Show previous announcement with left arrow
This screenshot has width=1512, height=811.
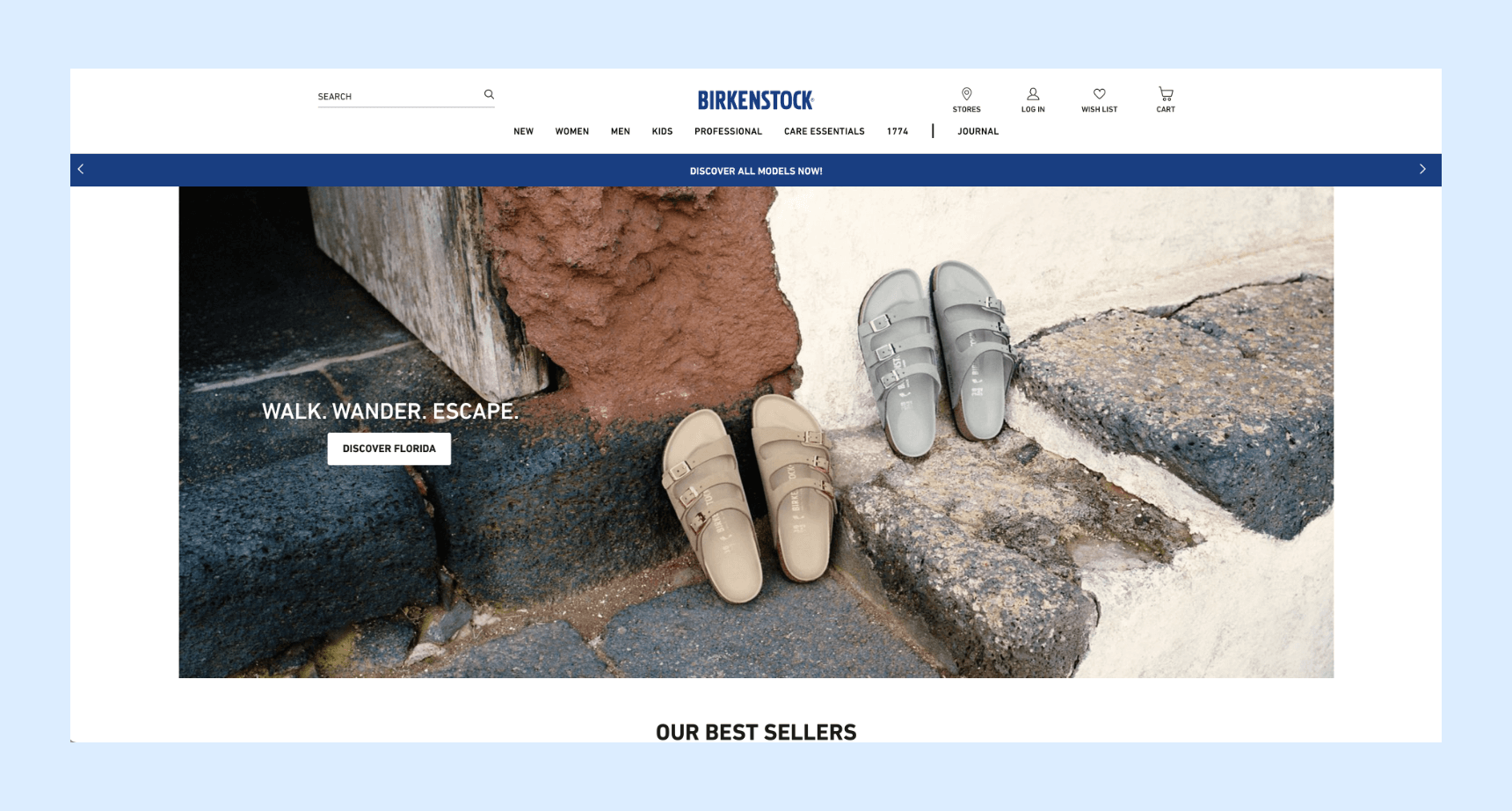(81, 169)
